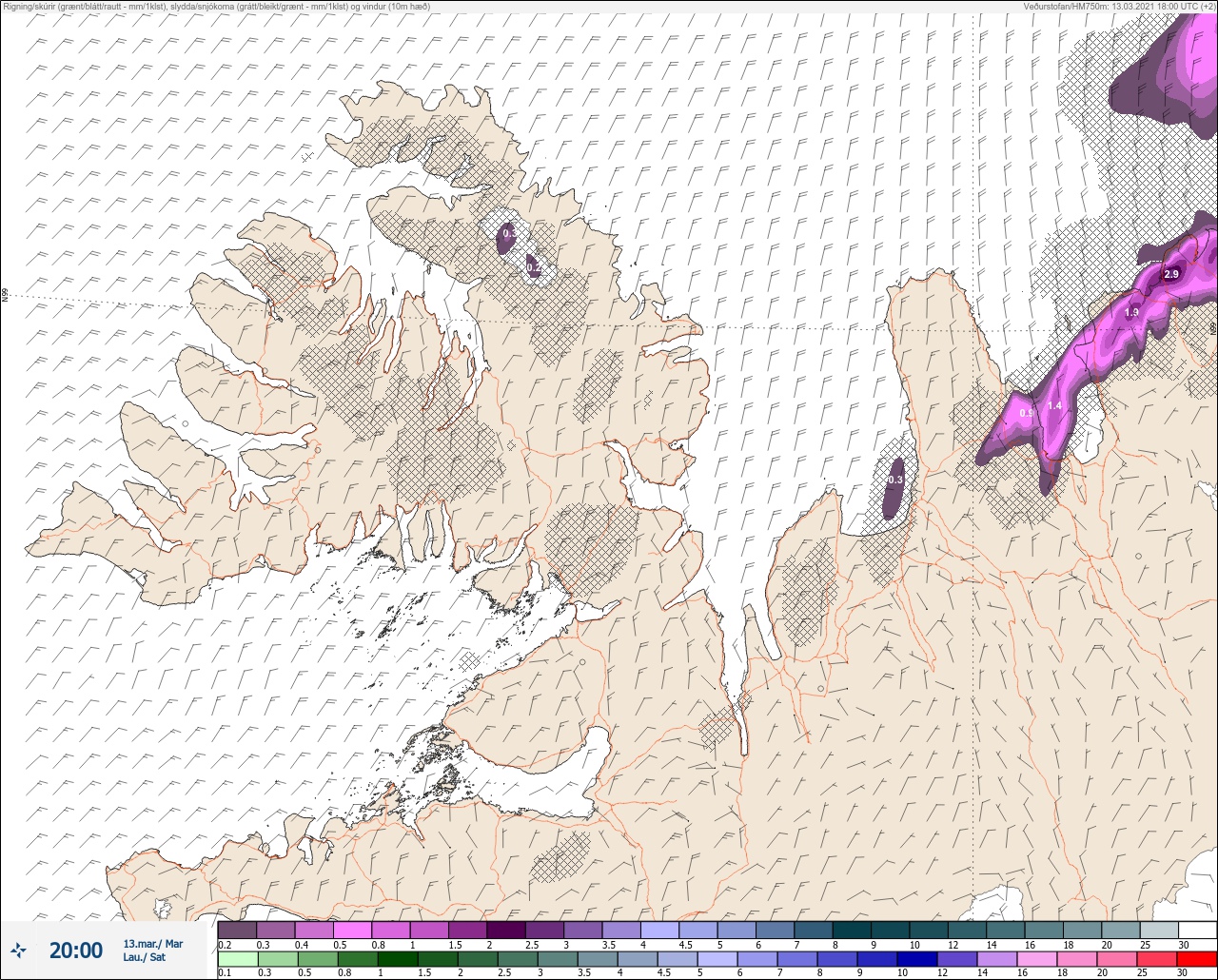Select the light gray 25 swatch in the snow legend
Viewport: 1218px width, 980px height.
click(x=1159, y=930)
